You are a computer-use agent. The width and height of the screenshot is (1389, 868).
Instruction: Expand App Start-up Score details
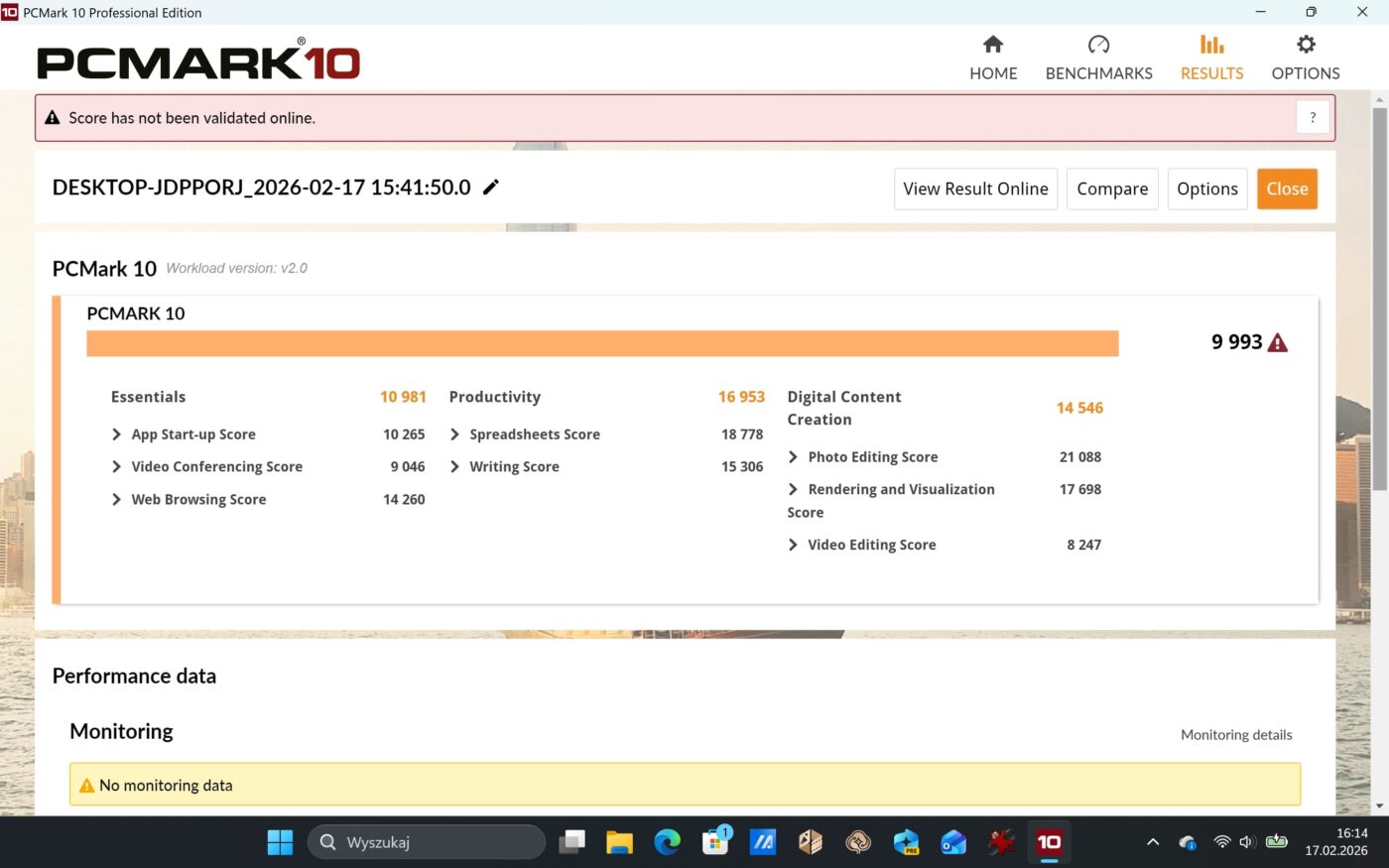117,434
